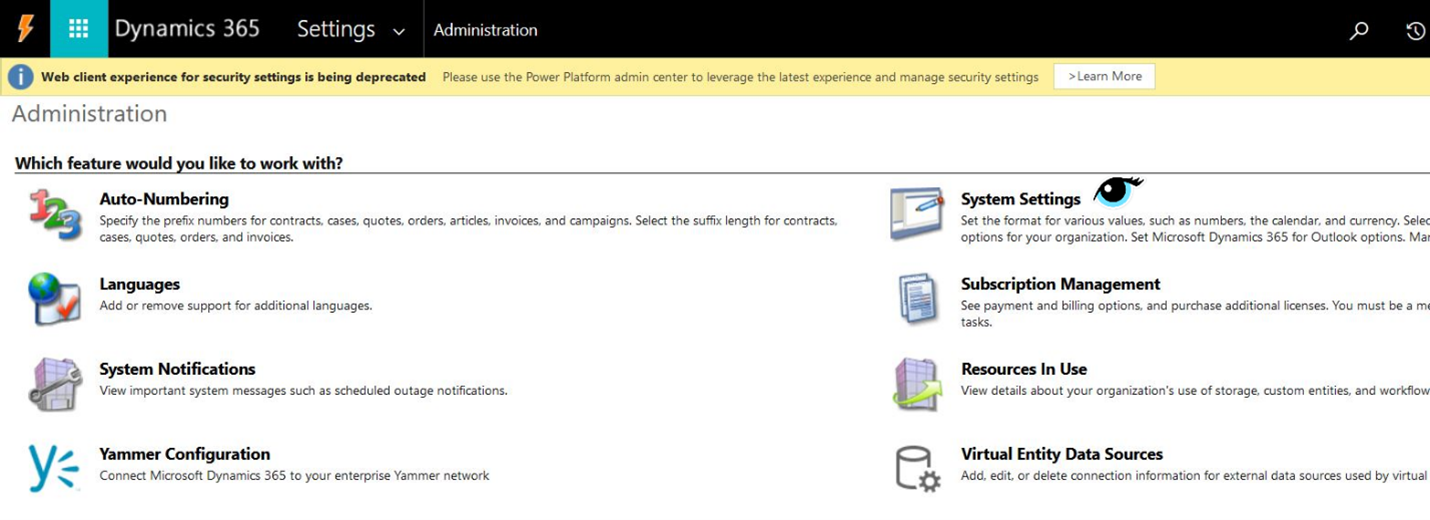The image size is (1430, 520).
Task: Click the Auto-Numbering 123 icon
Action: [55, 214]
